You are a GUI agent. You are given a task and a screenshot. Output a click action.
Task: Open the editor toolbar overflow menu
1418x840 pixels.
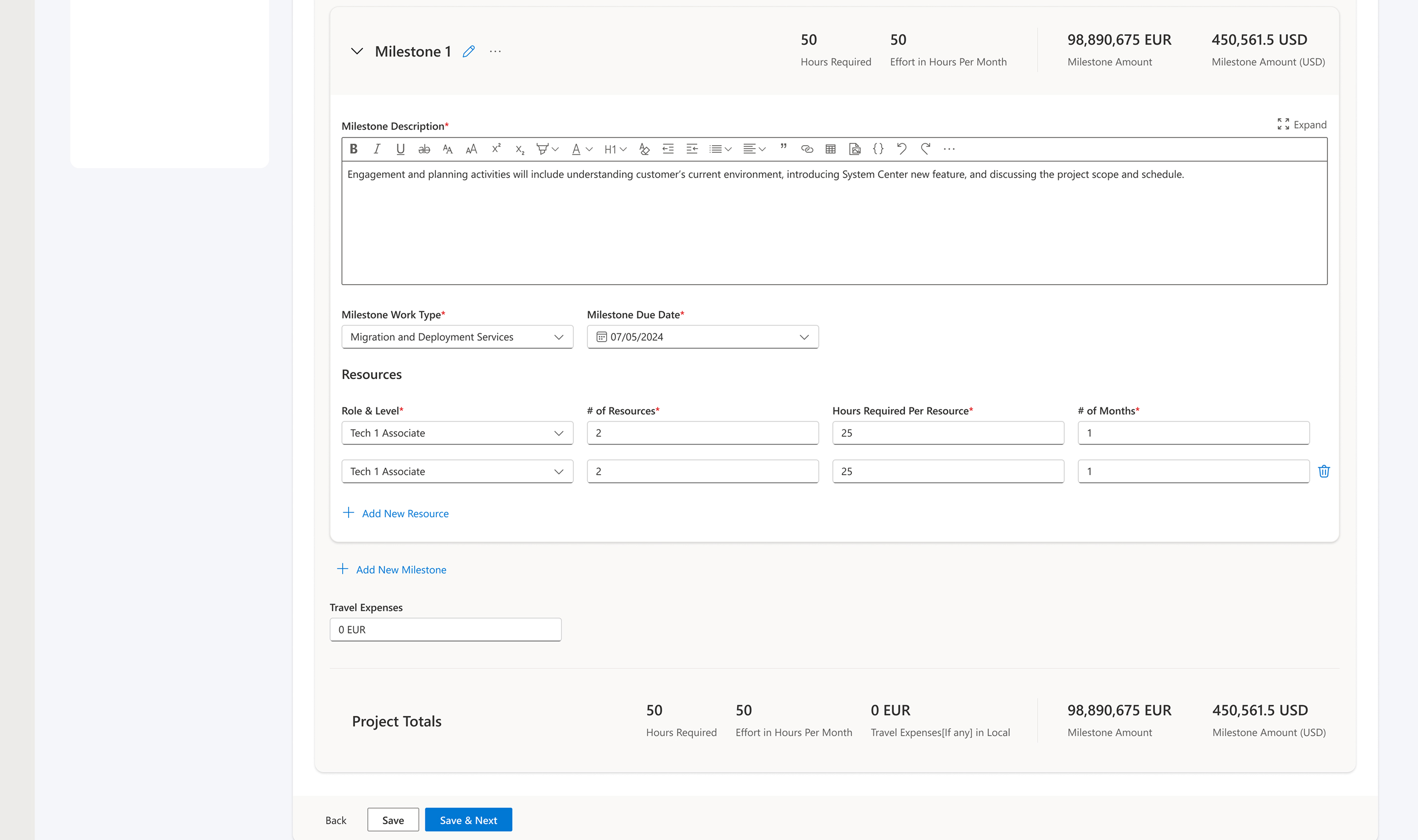(949, 149)
